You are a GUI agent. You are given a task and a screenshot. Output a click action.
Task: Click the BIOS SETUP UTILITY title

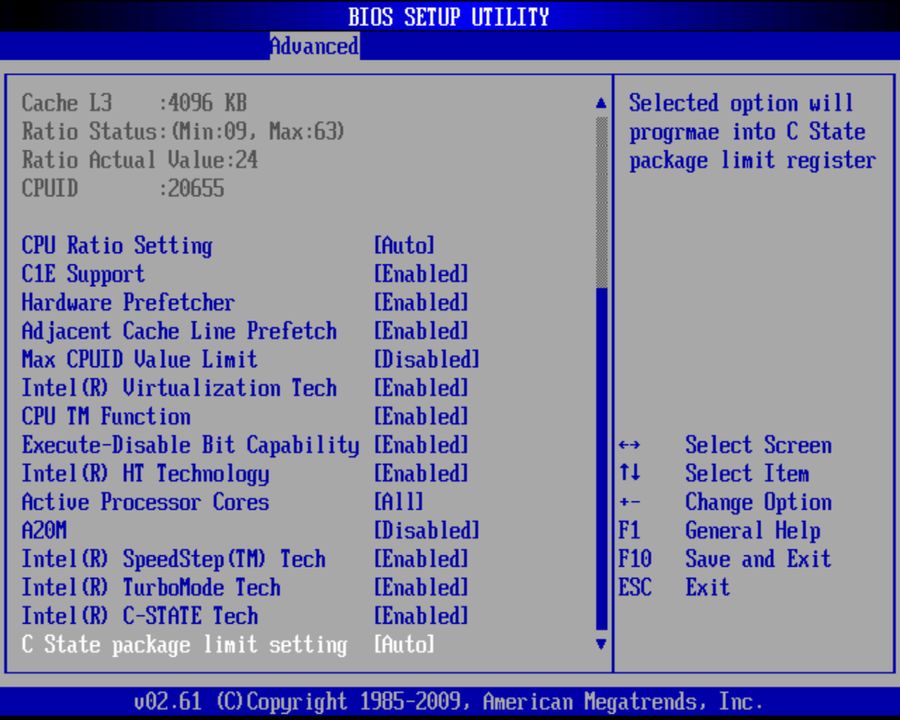click(x=449, y=17)
